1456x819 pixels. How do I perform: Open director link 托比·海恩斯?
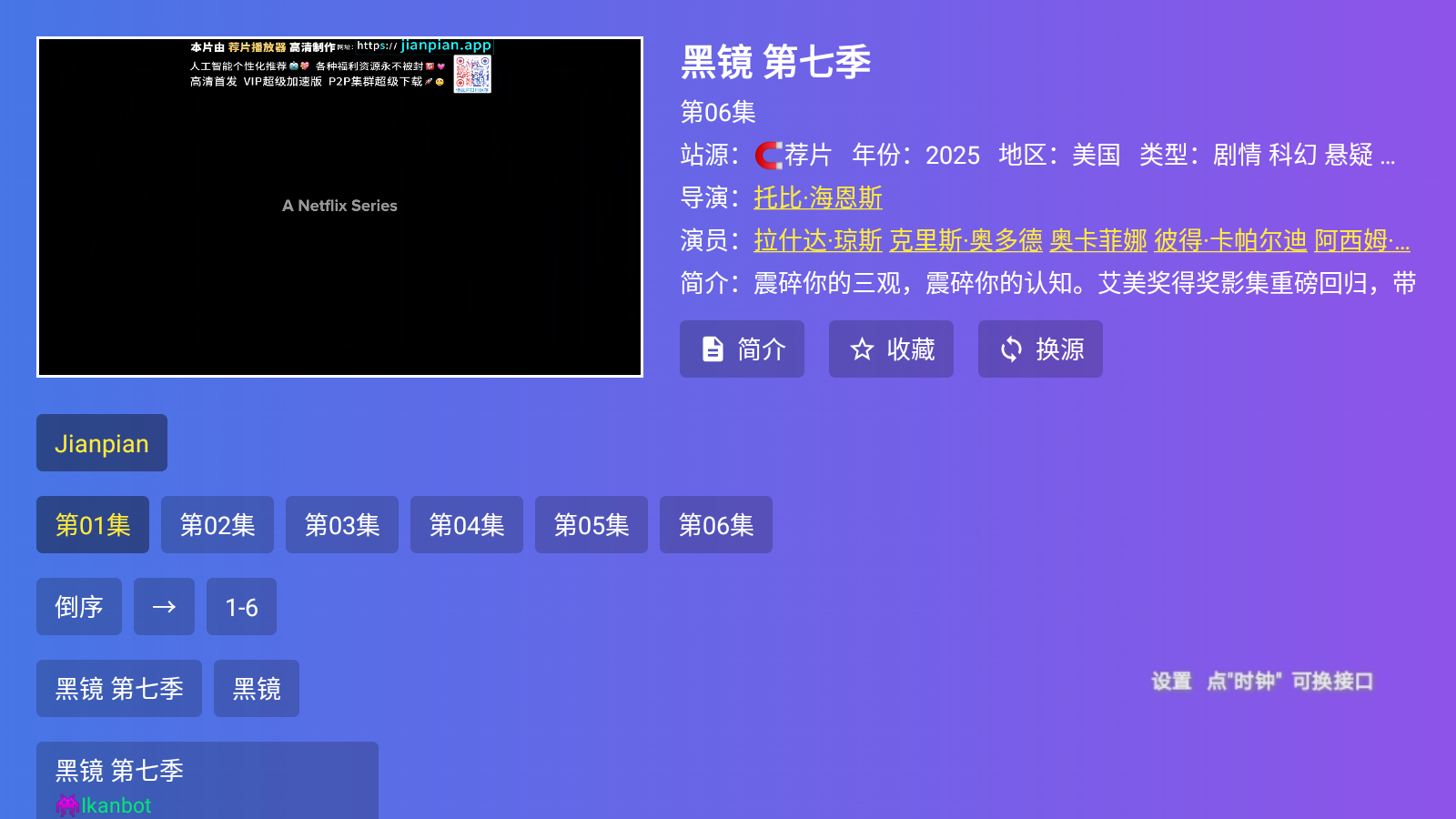818,197
